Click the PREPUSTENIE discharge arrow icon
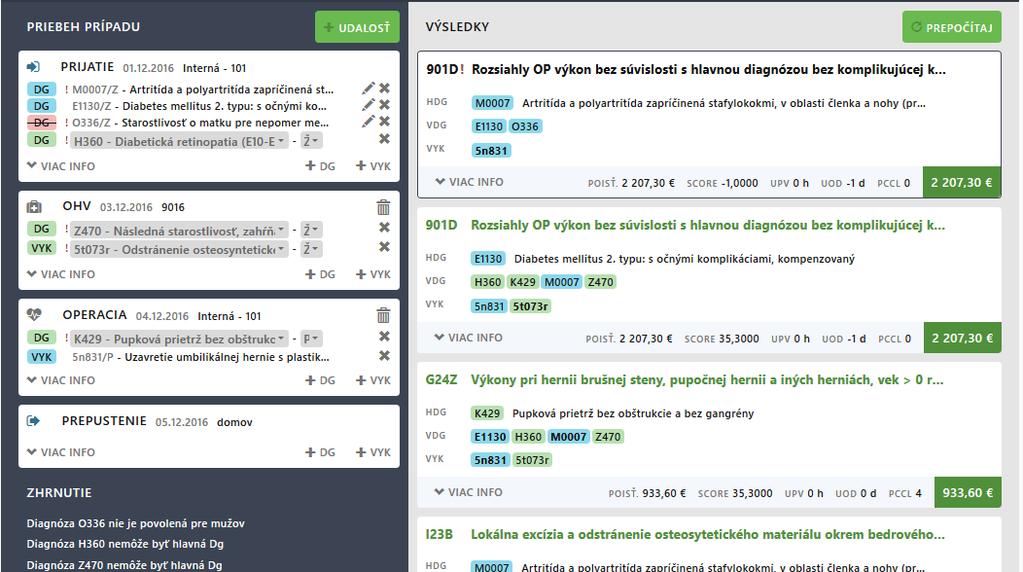The height and width of the screenshot is (572, 1023). [x=33, y=421]
